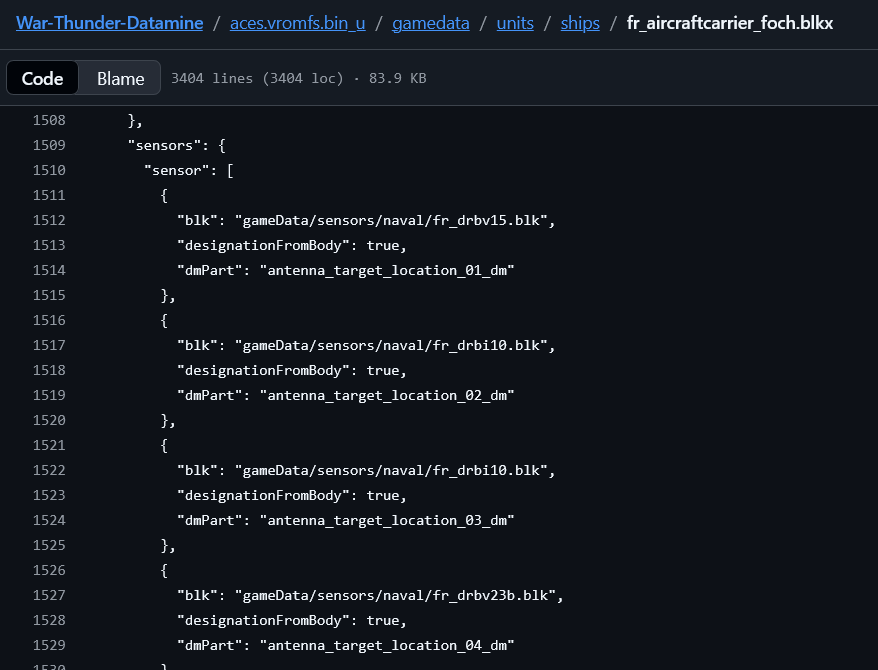The width and height of the screenshot is (878, 670).
Task: Switch to the Blame view tab
Action: 120,78
